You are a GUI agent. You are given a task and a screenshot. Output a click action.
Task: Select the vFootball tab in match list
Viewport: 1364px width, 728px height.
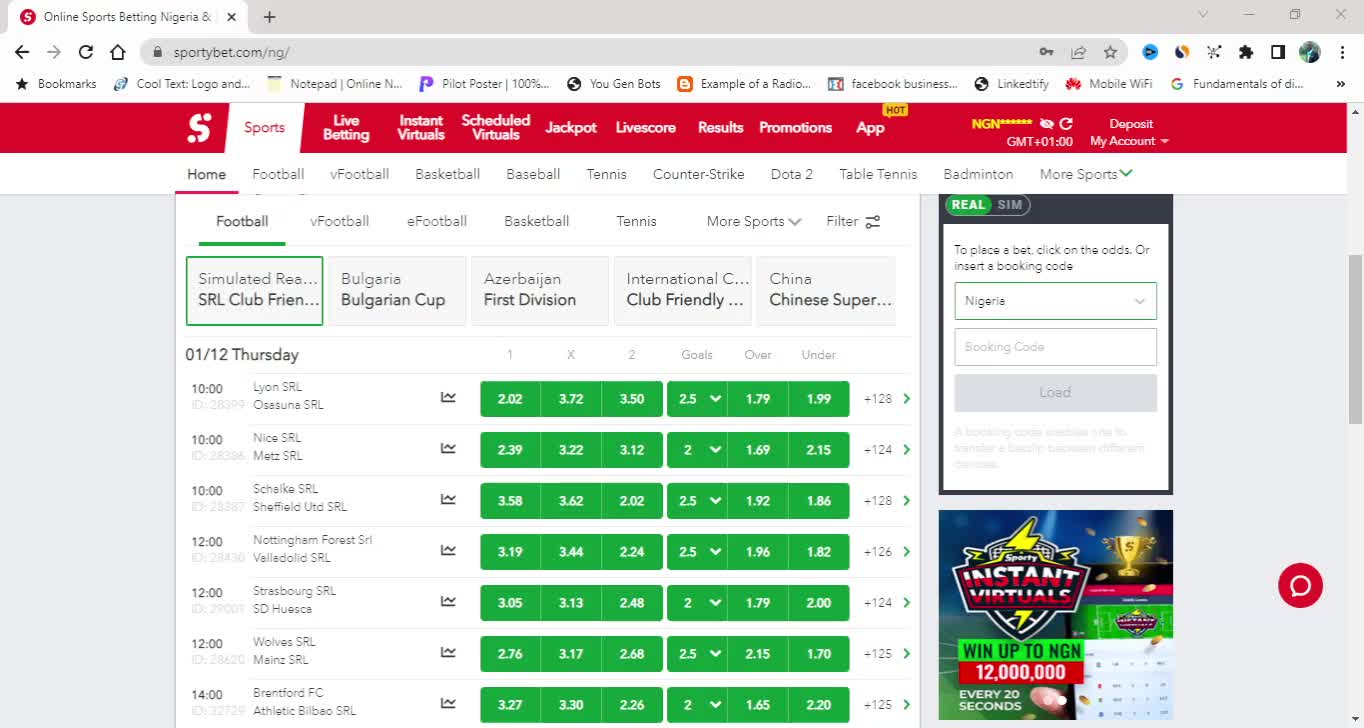pos(339,221)
